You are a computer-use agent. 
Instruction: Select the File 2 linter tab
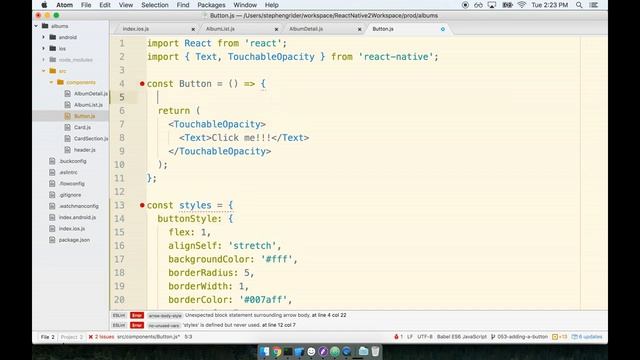click(47, 337)
